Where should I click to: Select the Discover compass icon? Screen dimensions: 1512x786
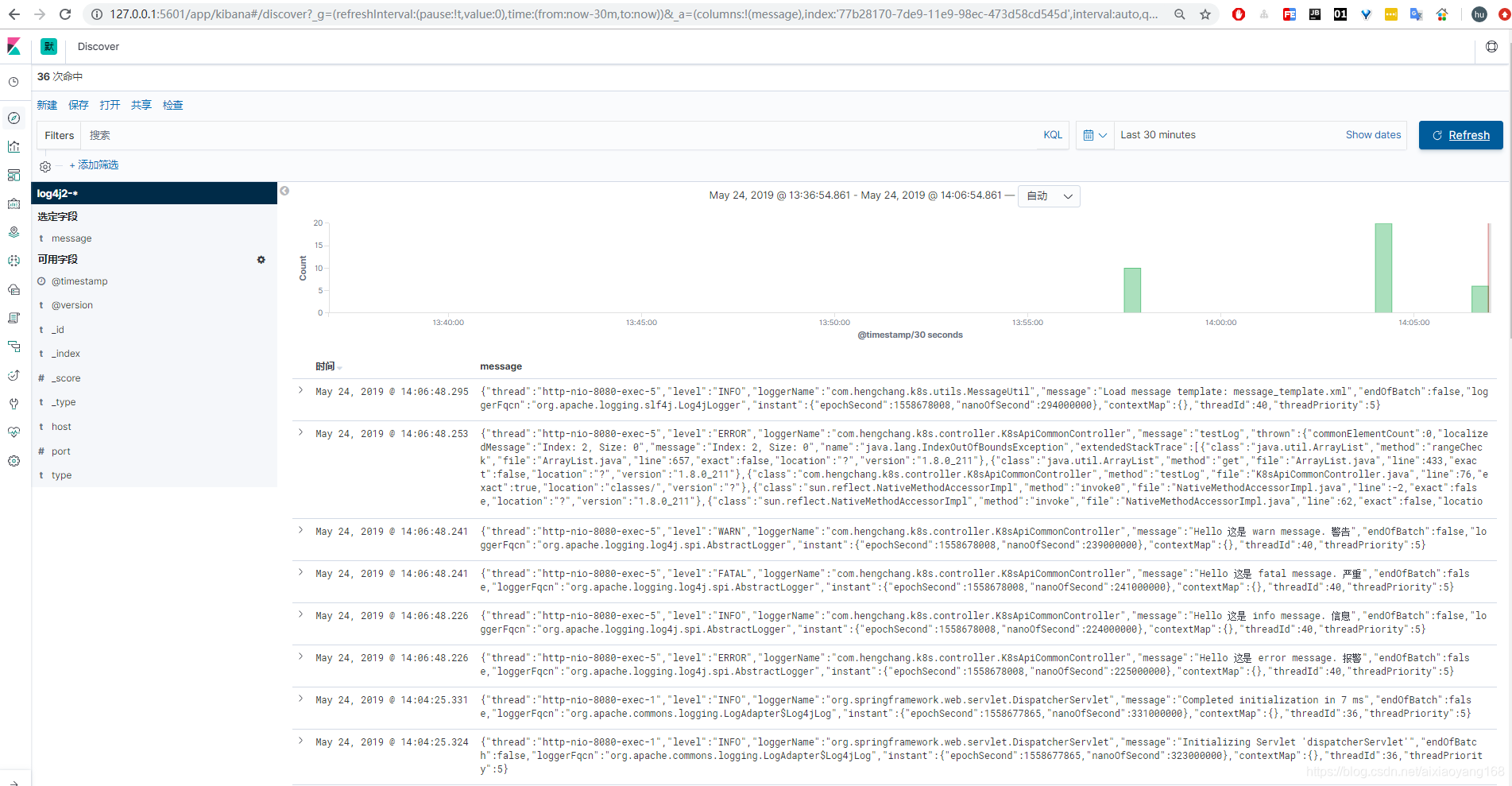pos(14,118)
